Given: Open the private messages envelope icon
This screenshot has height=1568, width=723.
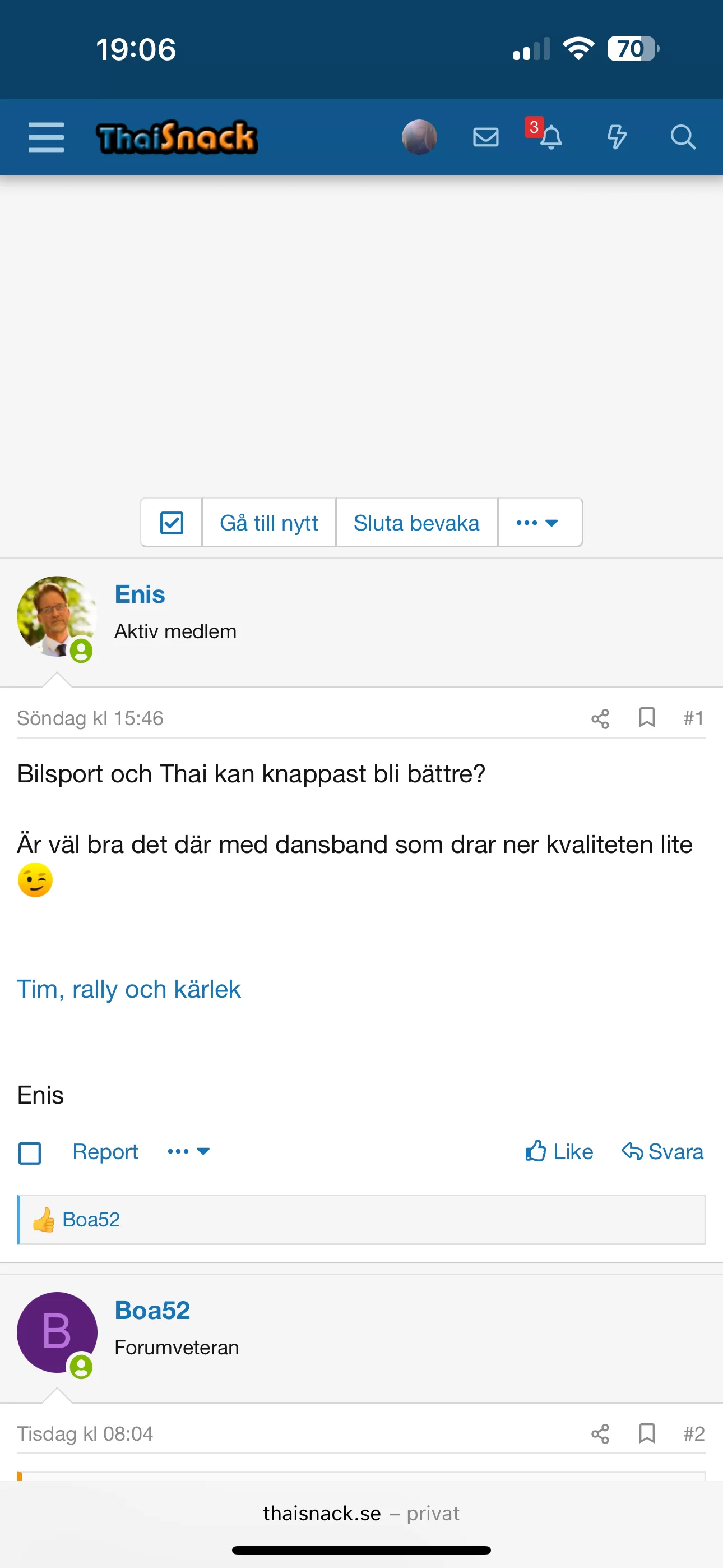Looking at the screenshot, I should 485,137.
